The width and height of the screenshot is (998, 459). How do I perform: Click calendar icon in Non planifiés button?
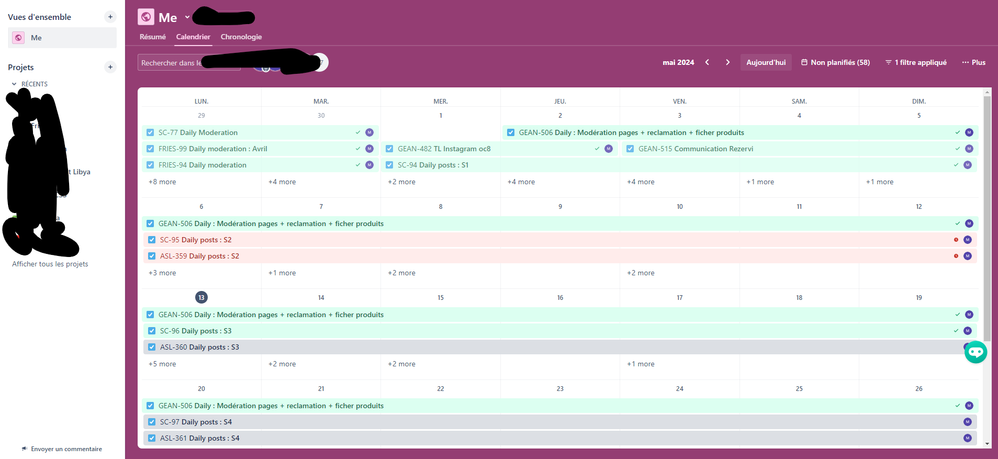coord(804,62)
